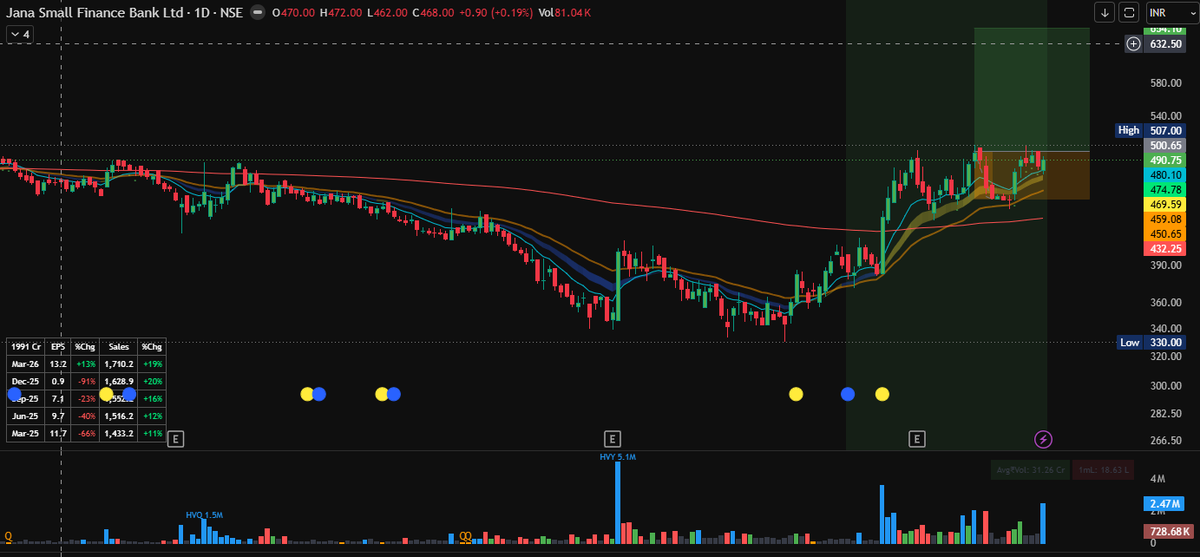Click the +0.90 (+0.19%) change value
Viewport: 1200px width, 557px height.
tap(497, 12)
